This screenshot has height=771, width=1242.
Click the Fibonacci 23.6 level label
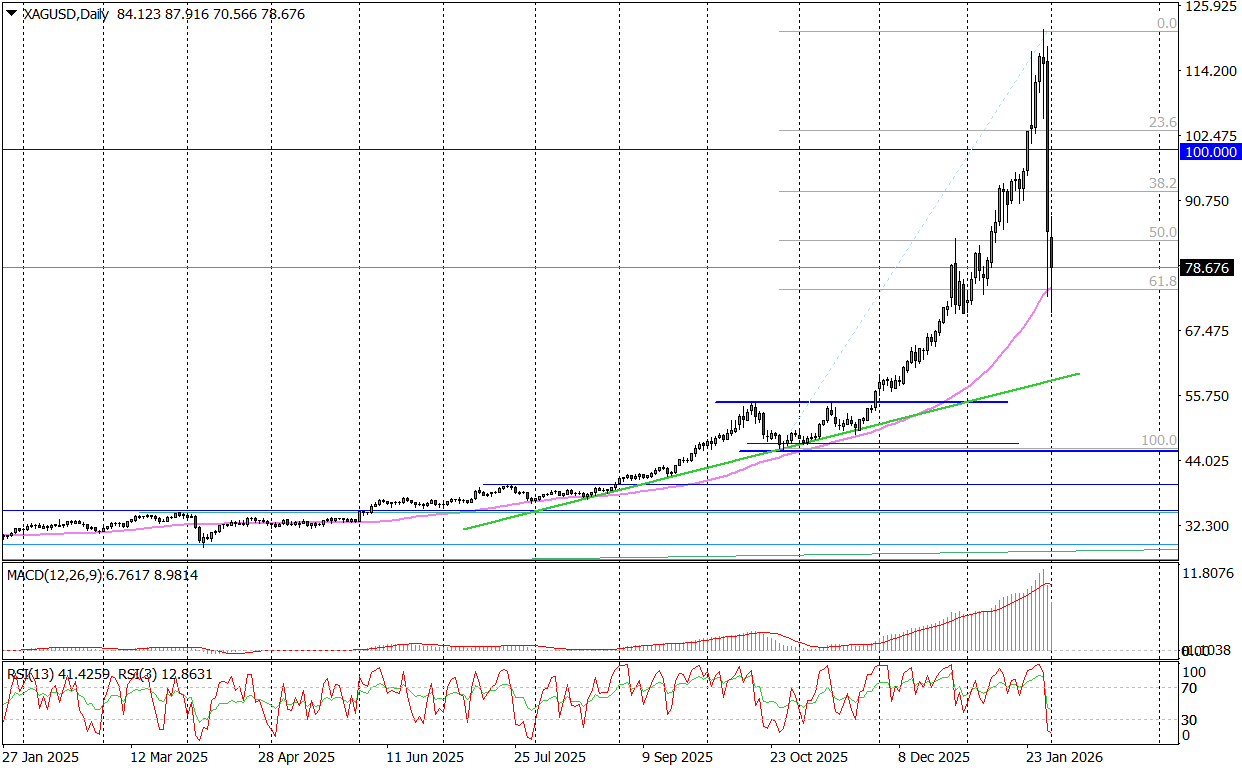point(1162,122)
